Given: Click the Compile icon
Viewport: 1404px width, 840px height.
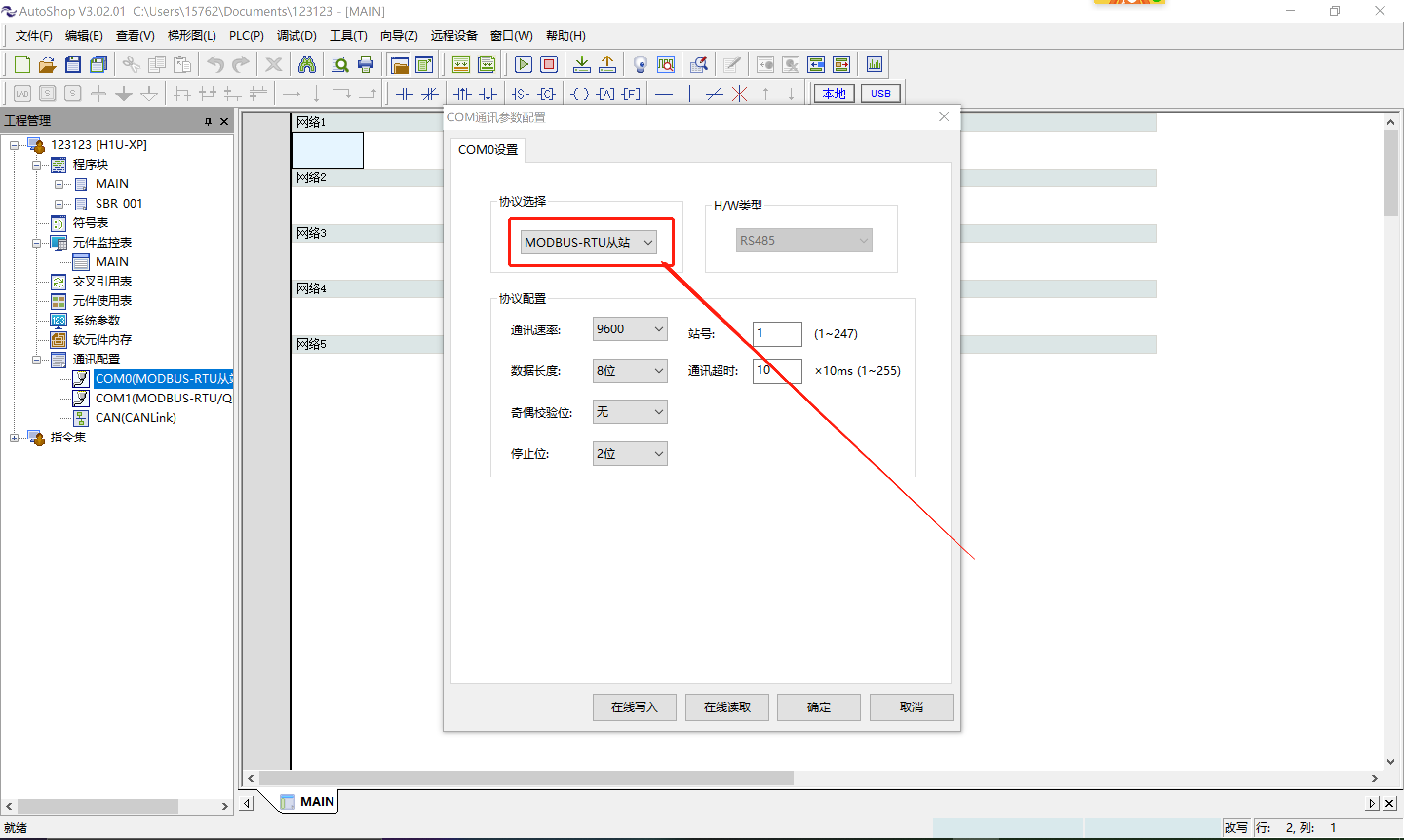Looking at the screenshot, I should (x=461, y=64).
